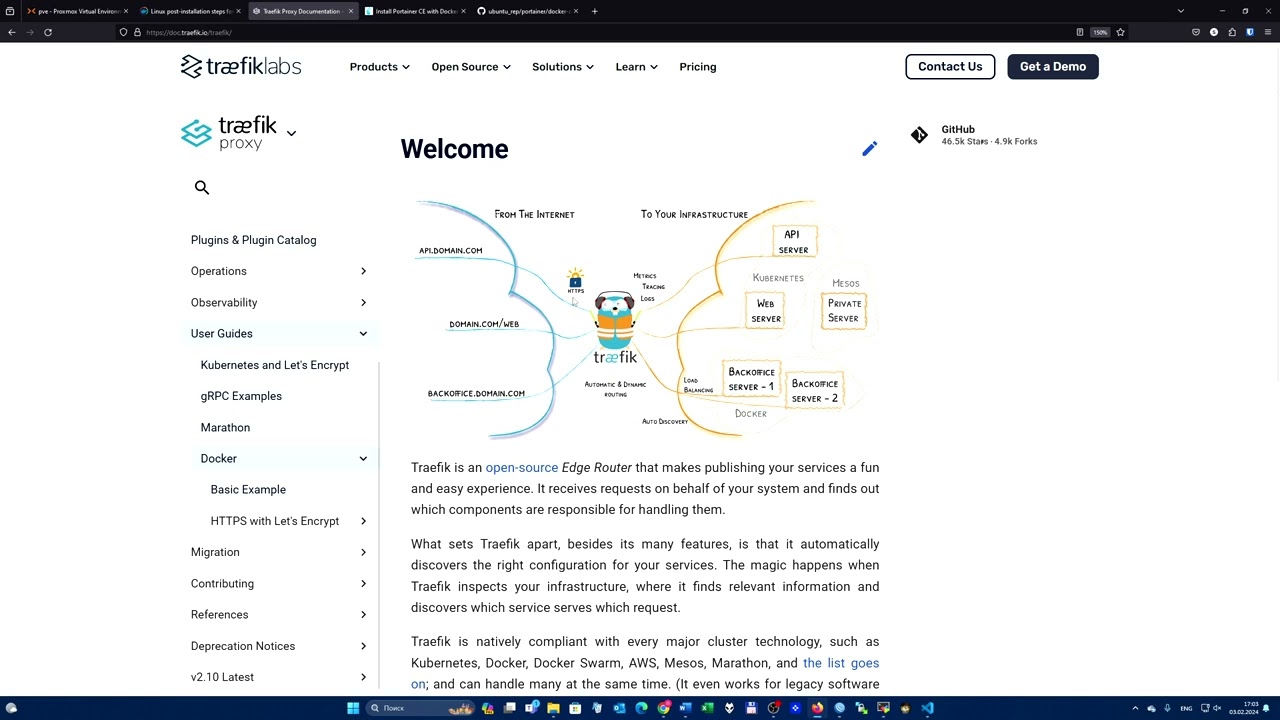Click the Get a Demo button

[x=1053, y=67]
